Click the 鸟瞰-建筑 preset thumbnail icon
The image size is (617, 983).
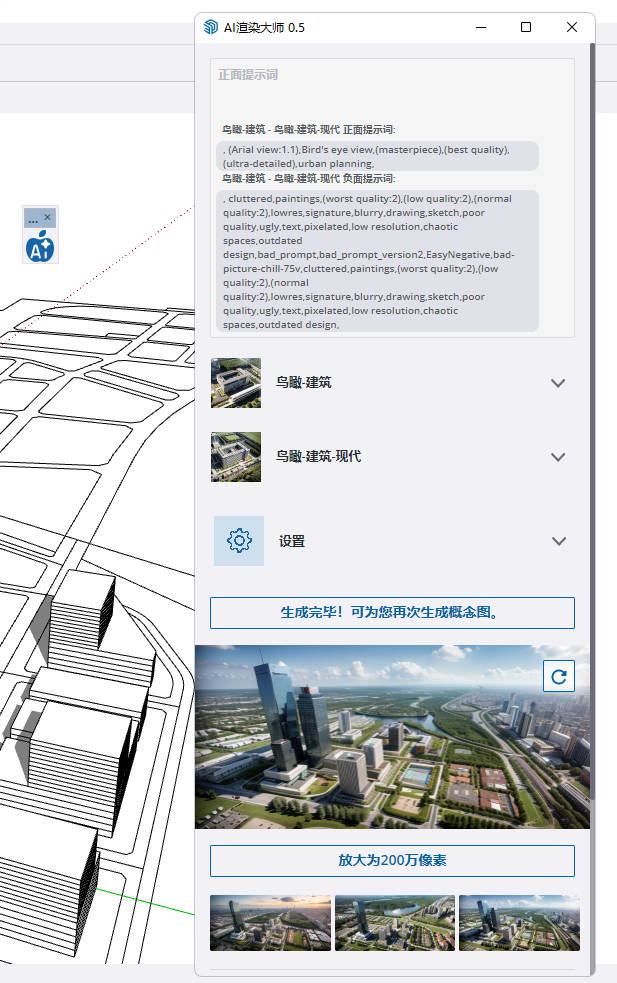click(x=236, y=383)
